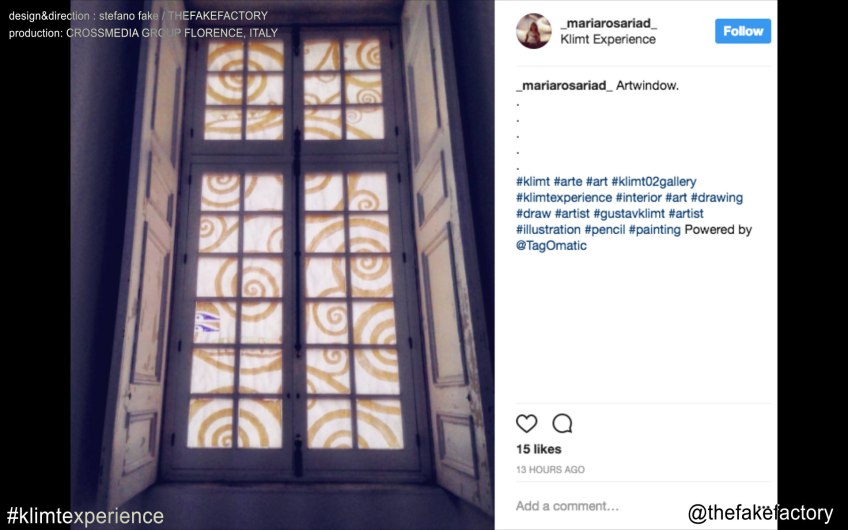Click the caption author name _mariarosariad_
Viewport: 848px width, 530px height.
point(564,85)
